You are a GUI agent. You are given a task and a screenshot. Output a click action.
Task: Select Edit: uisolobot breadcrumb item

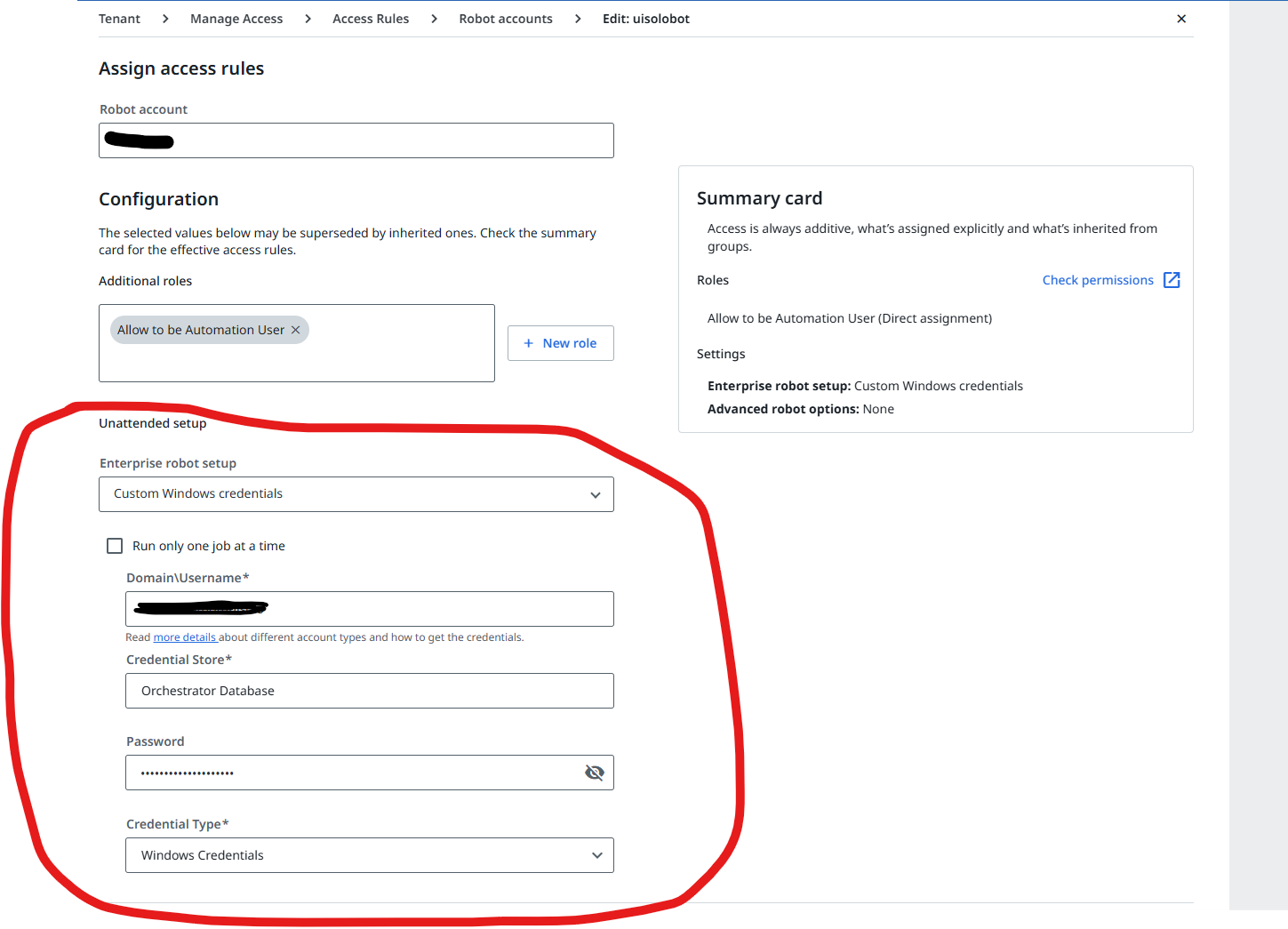646,19
